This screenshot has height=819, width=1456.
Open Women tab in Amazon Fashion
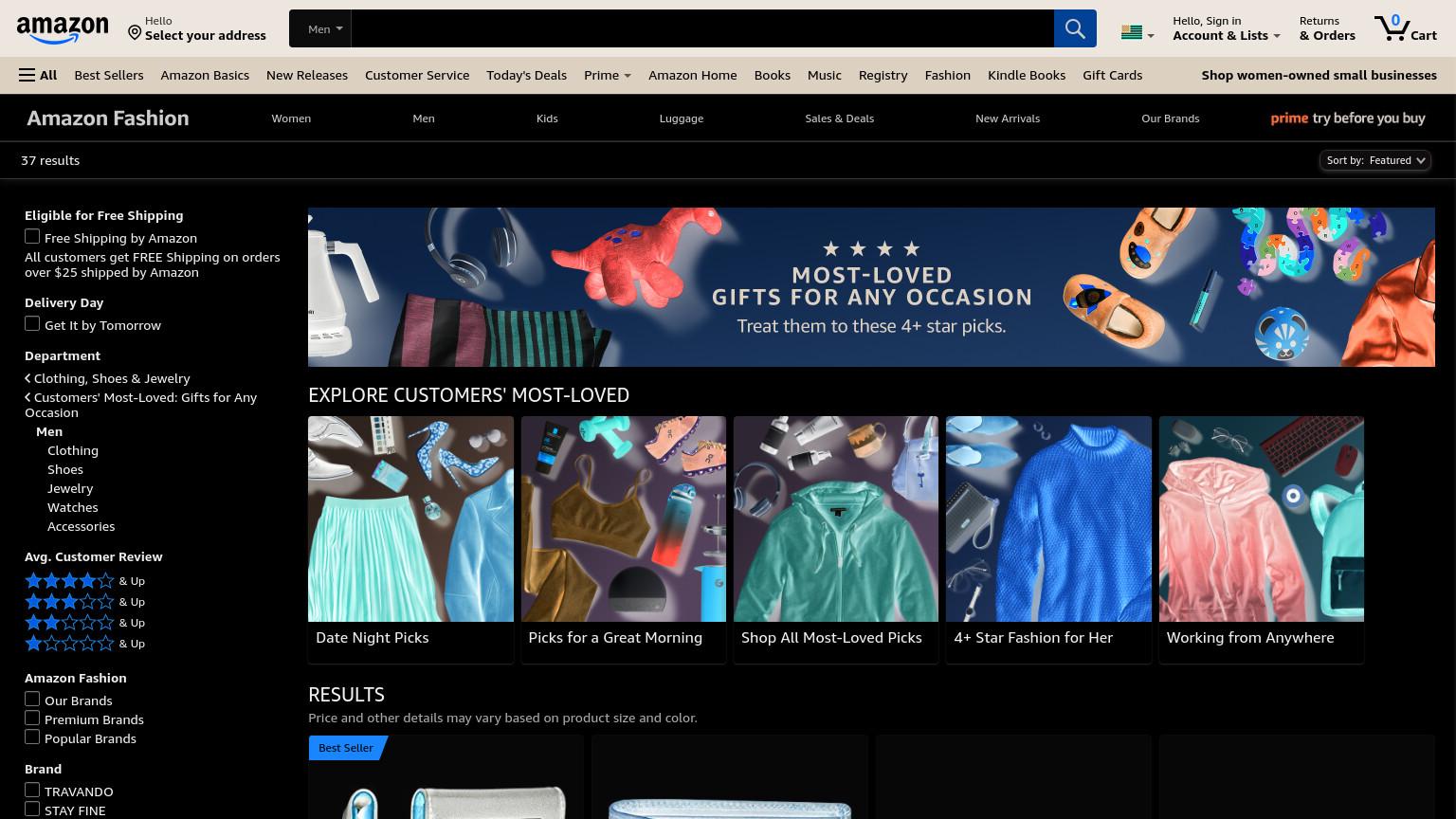[291, 118]
